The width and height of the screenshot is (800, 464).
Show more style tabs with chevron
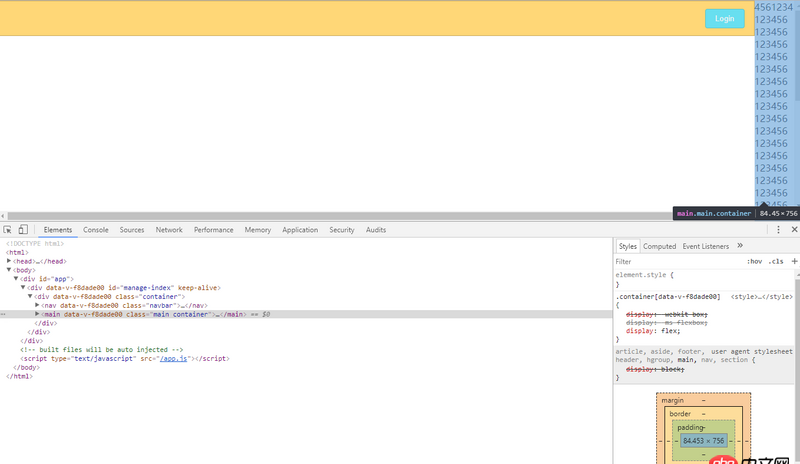(740, 246)
